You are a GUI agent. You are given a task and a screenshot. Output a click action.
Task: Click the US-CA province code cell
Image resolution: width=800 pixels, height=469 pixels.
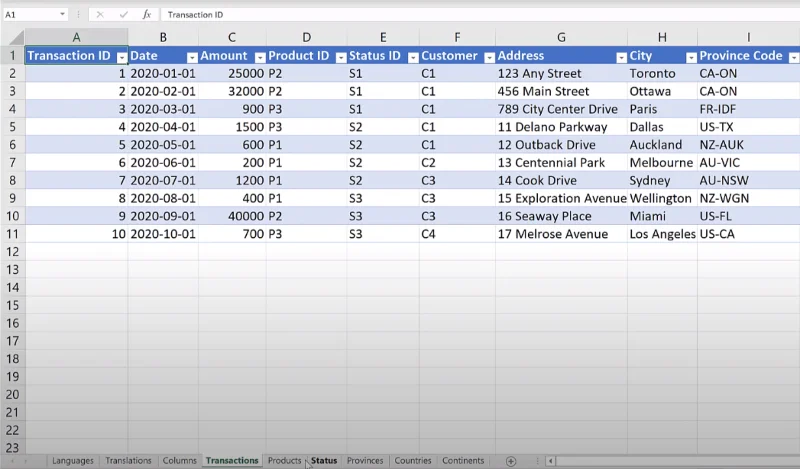coord(748,234)
